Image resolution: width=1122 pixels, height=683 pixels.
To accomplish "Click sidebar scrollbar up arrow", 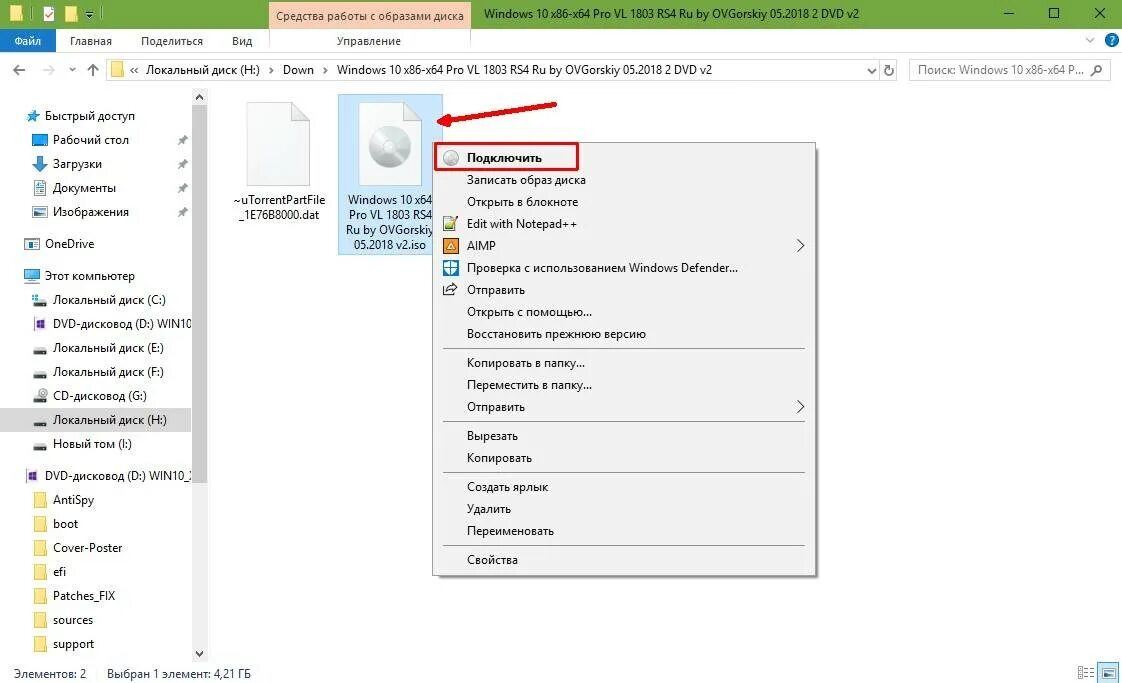I will click(x=200, y=97).
